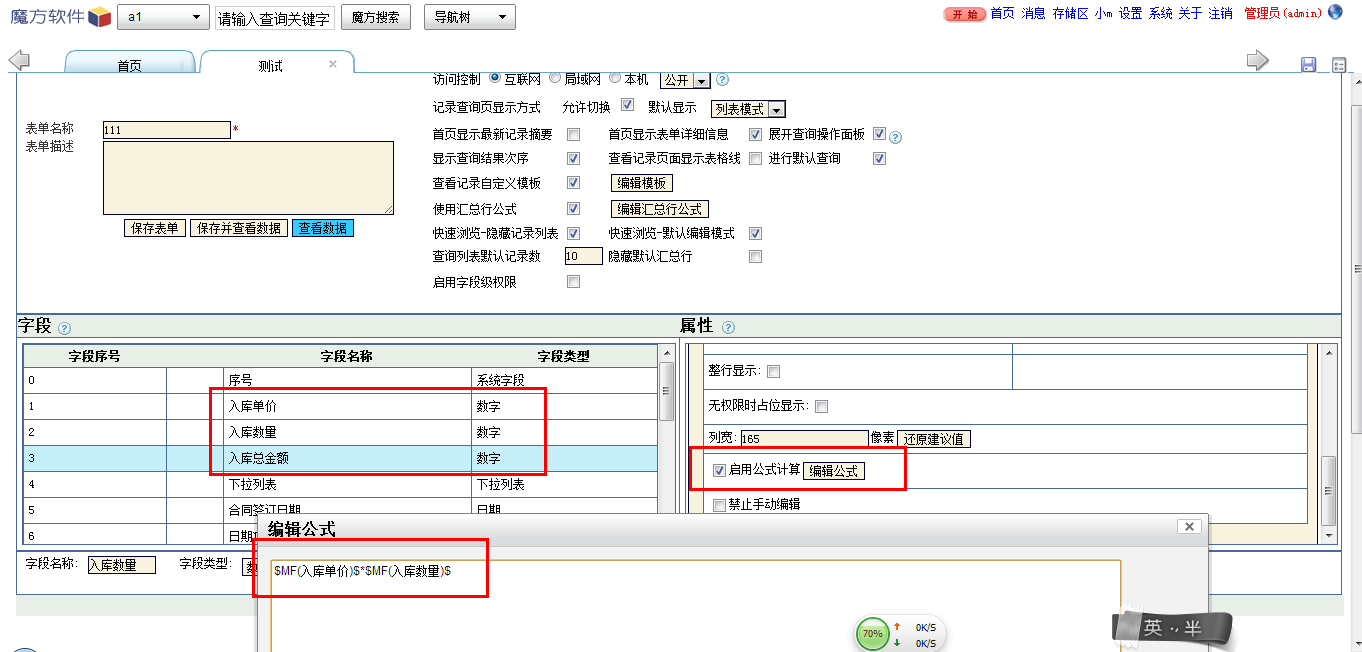Switch to the 测试 tab
The height and width of the screenshot is (652, 1362).
click(x=276, y=63)
